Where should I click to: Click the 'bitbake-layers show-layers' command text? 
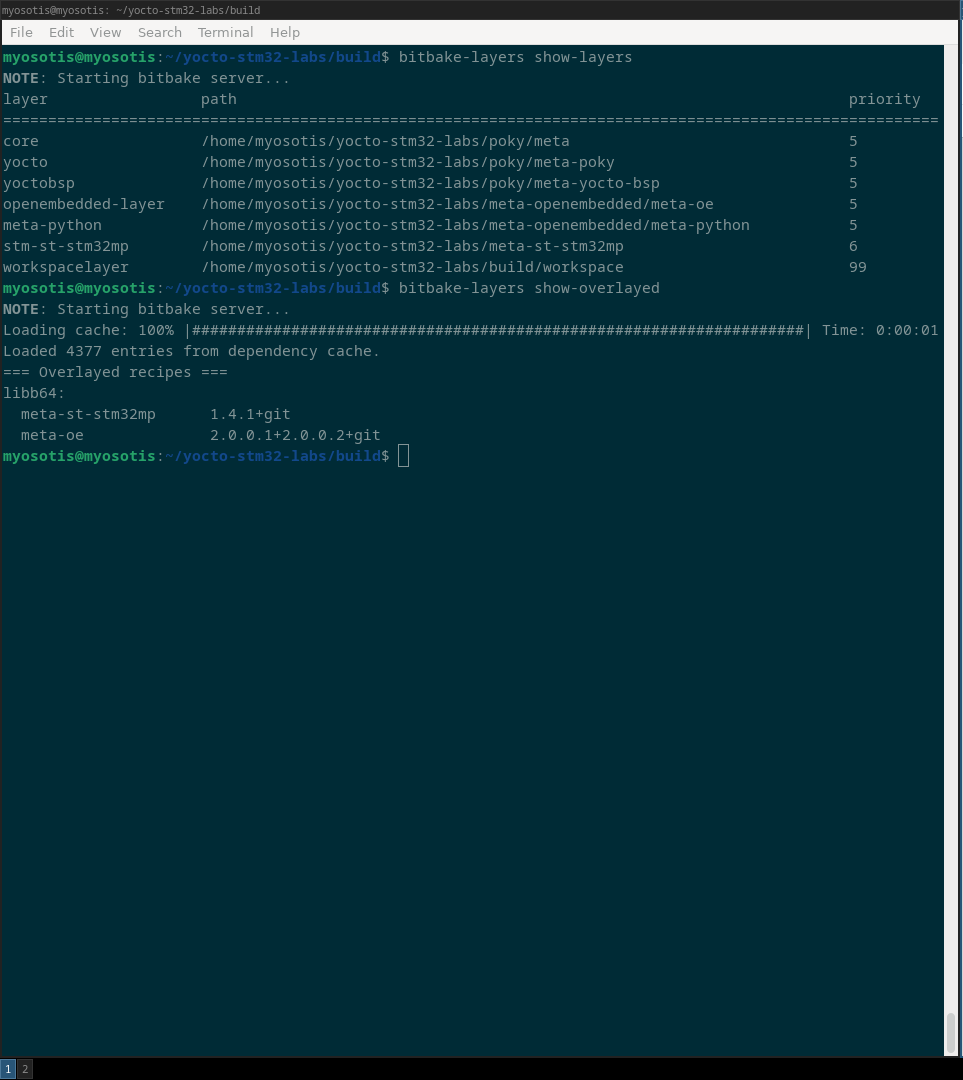pos(515,57)
